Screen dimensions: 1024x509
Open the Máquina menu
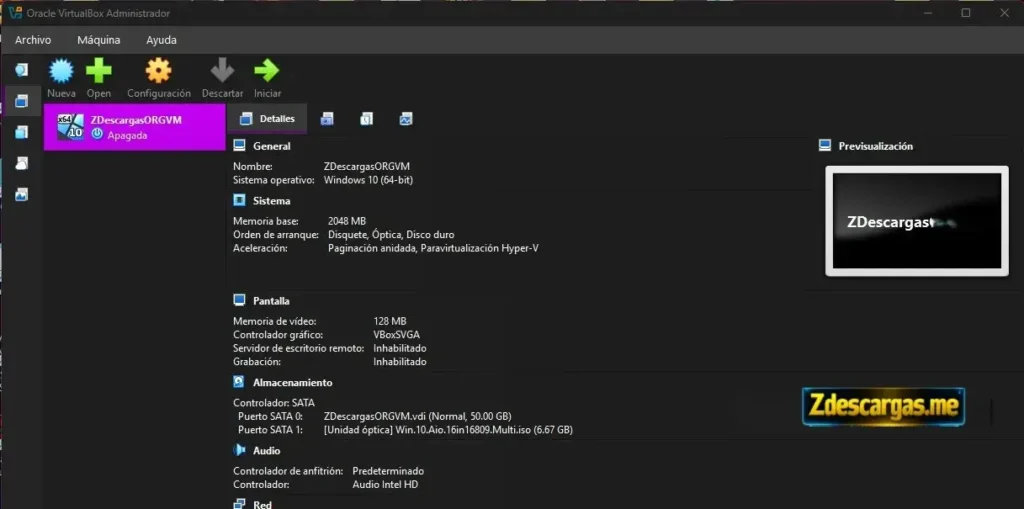[99, 40]
